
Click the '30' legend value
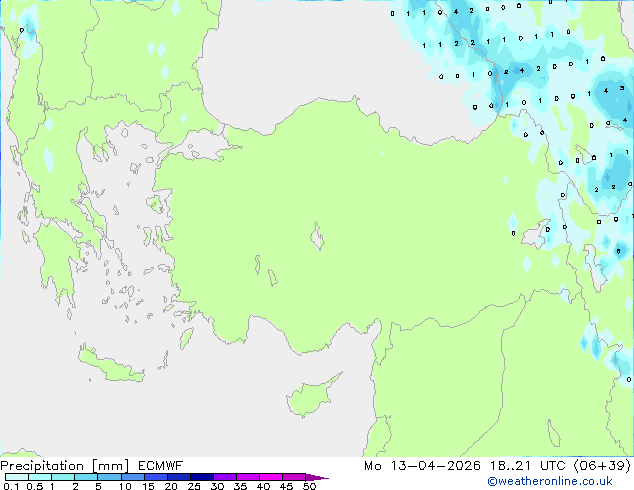click(x=217, y=486)
